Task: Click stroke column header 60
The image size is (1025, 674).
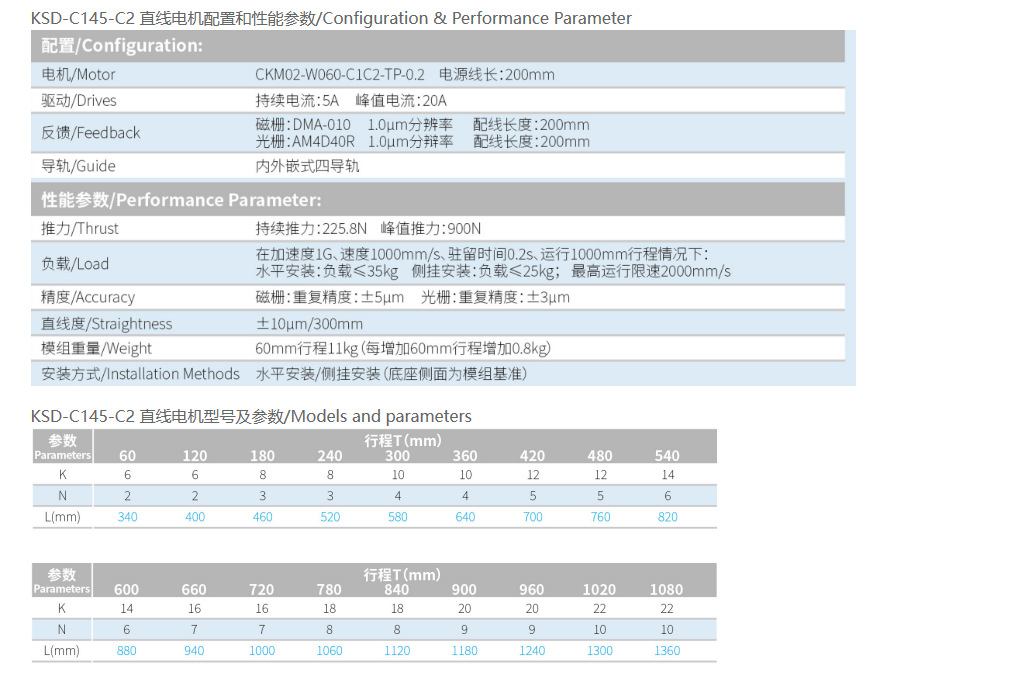Action: (127, 456)
